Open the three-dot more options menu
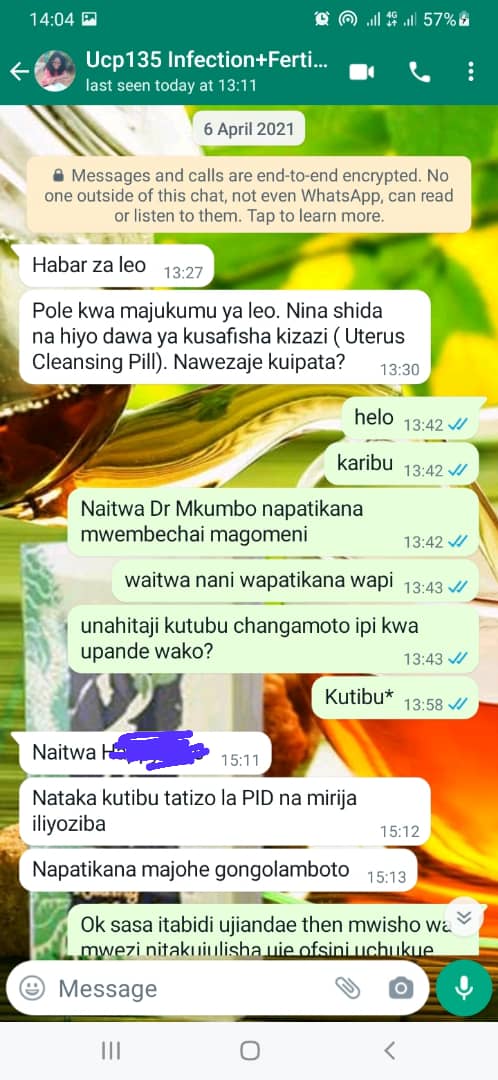Screen dimensions: 498x1080 [x=470, y=72]
